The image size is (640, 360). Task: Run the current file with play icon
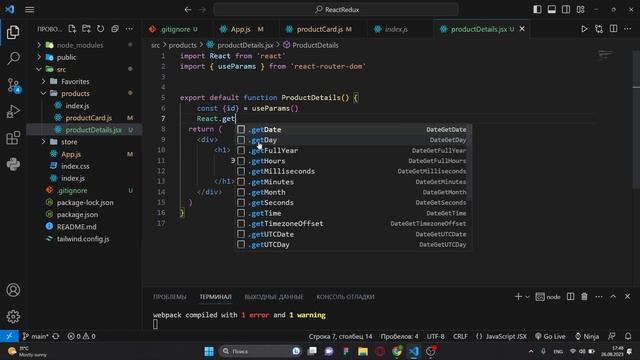coord(584,29)
